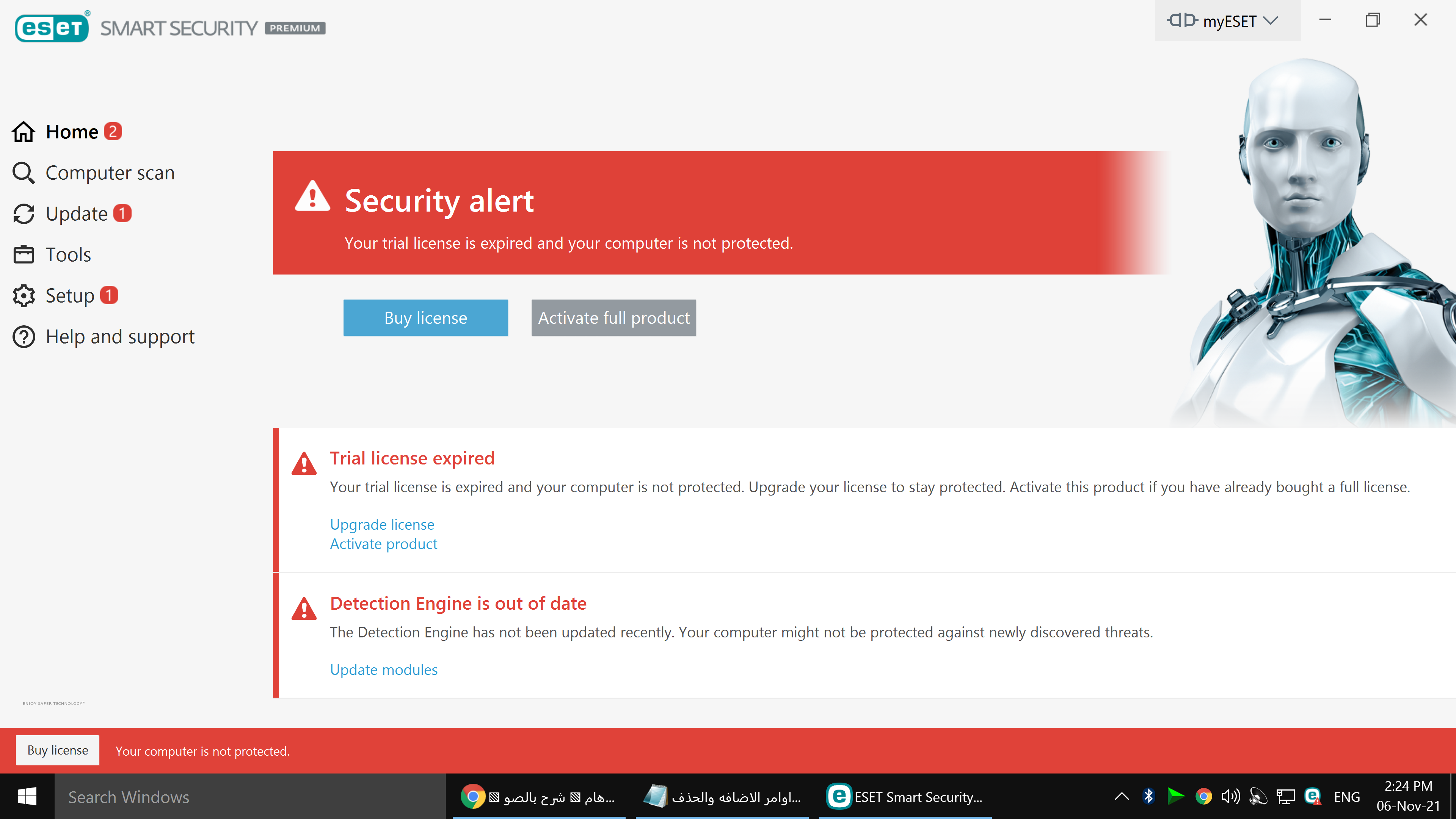Click the red 1 badge on Setup
The width and height of the screenshot is (1456, 819).
tap(109, 295)
